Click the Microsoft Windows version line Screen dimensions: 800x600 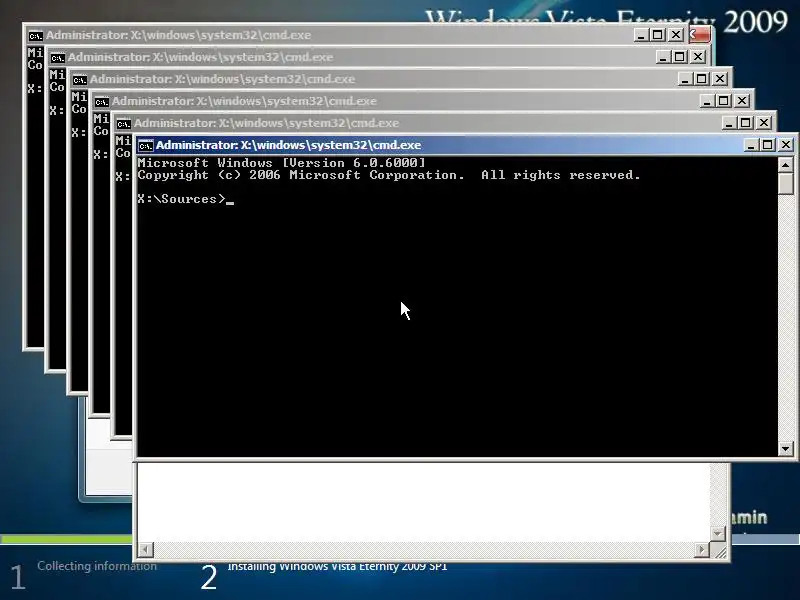tap(281, 163)
